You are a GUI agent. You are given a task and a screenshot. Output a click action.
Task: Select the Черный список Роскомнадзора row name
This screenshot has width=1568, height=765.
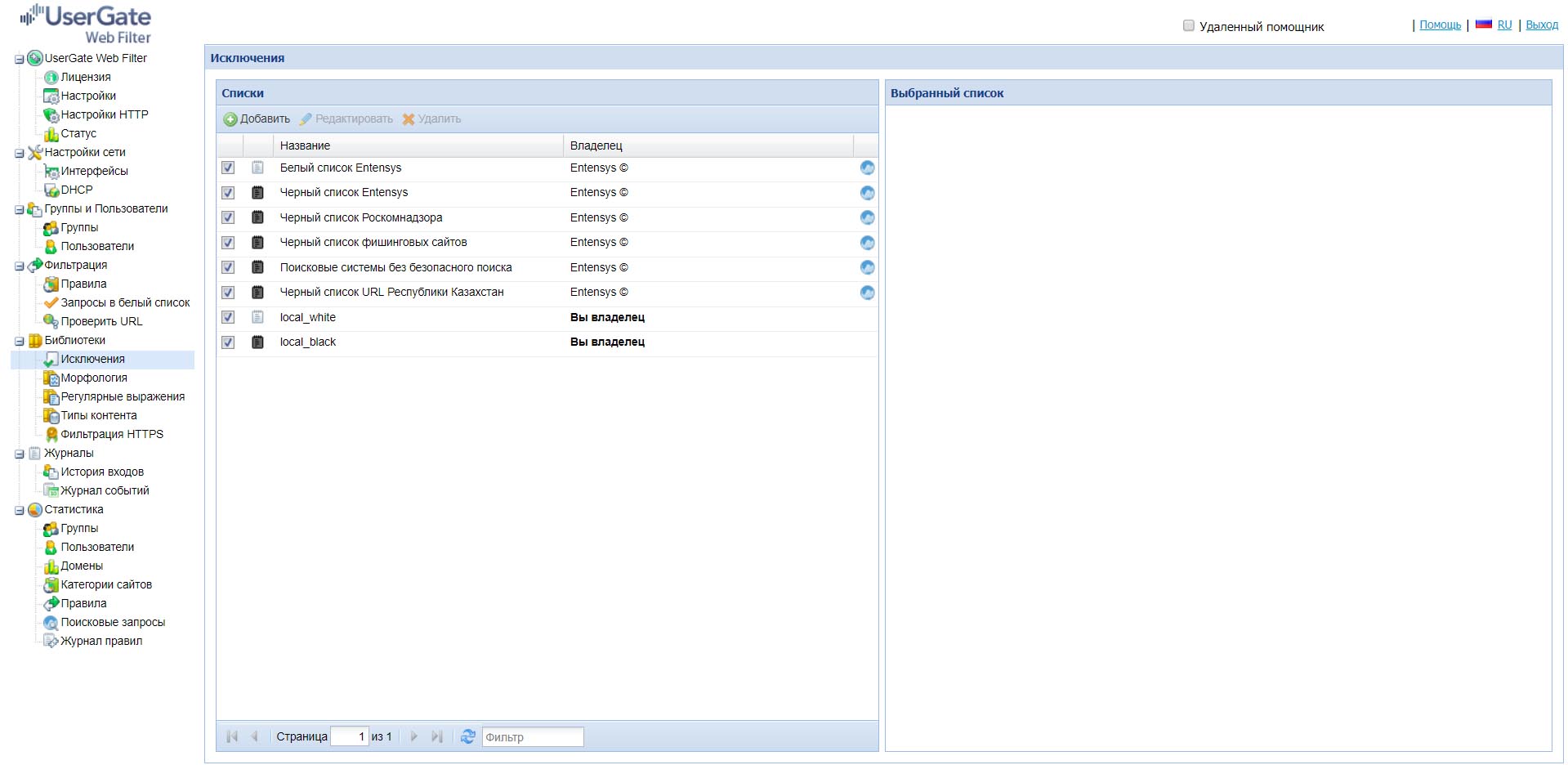pyautogui.click(x=361, y=217)
